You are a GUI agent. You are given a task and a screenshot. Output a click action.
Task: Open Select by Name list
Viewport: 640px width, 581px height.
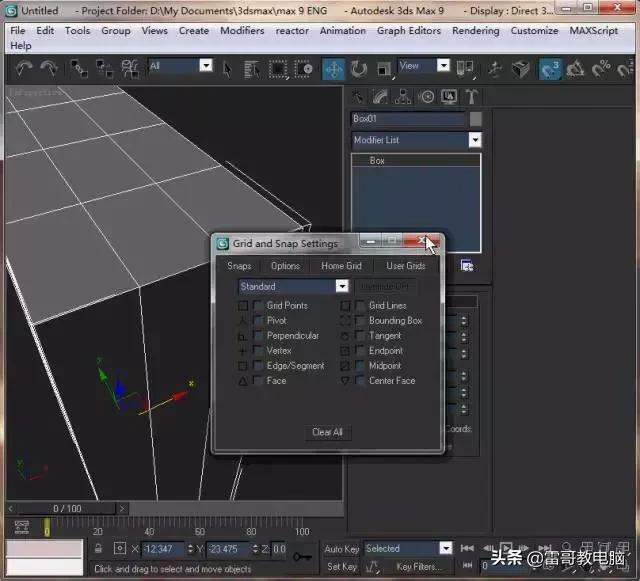[x=252, y=69]
